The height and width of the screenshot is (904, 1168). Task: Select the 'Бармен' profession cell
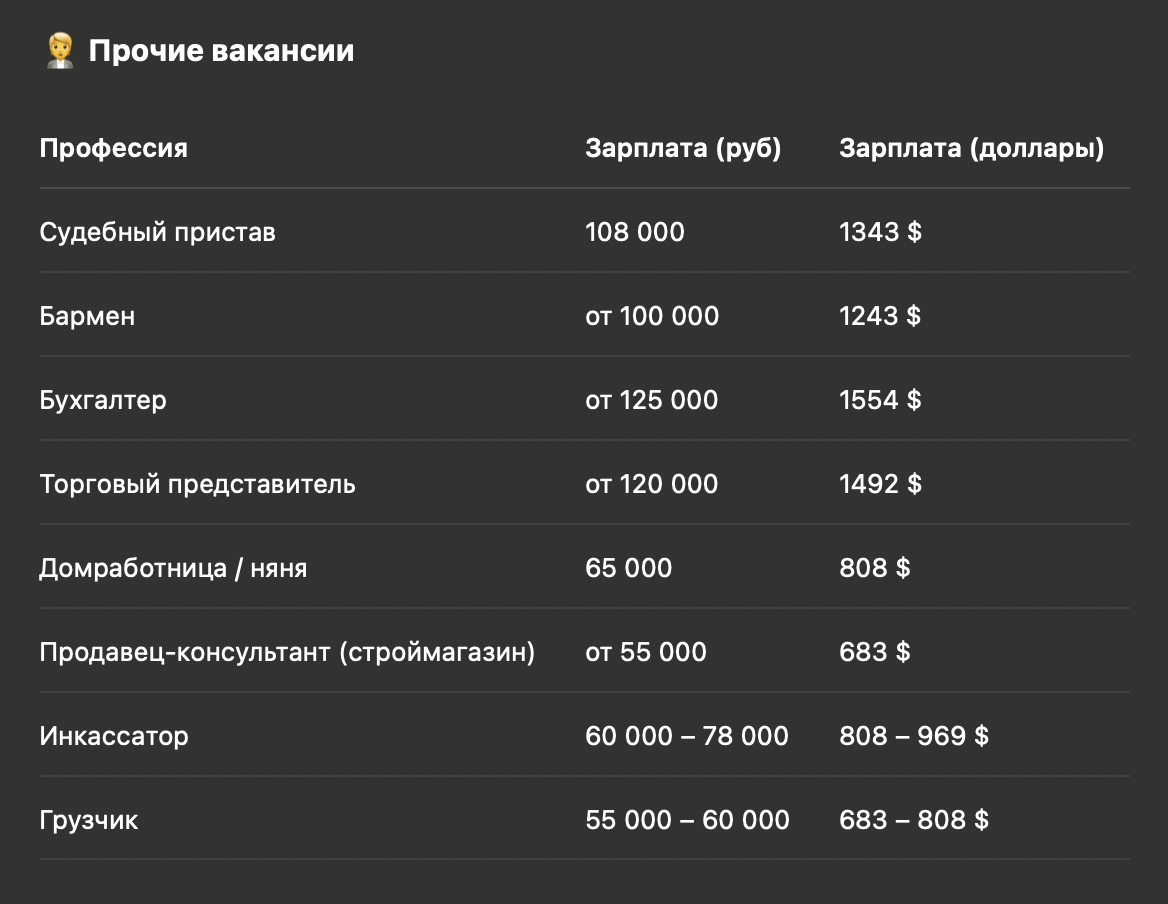click(x=87, y=317)
